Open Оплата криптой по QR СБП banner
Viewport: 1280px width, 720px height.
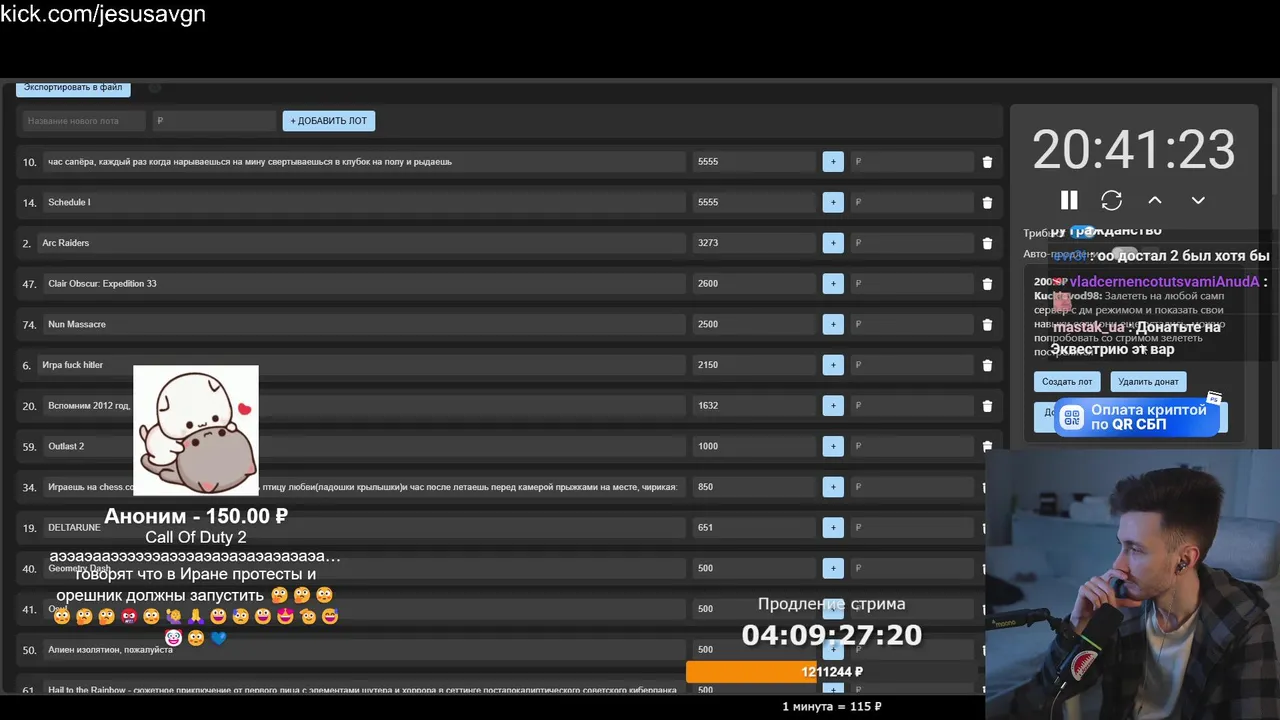1137,418
